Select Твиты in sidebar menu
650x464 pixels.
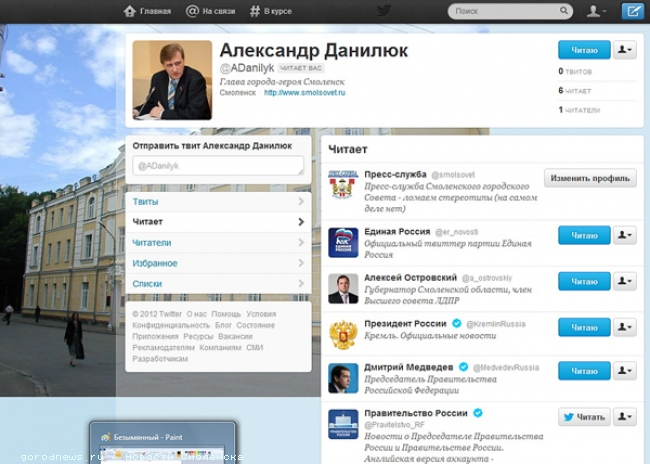pyautogui.click(x=217, y=201)
